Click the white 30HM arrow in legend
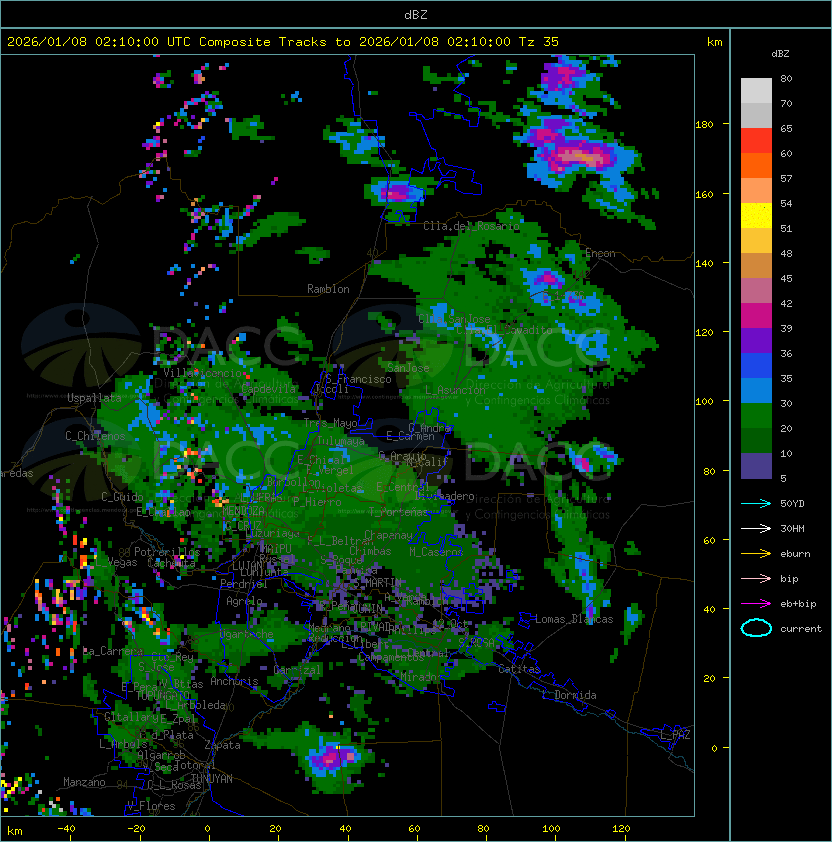The width and height of the screenshot is (832, 842). (x=756, y=528)
